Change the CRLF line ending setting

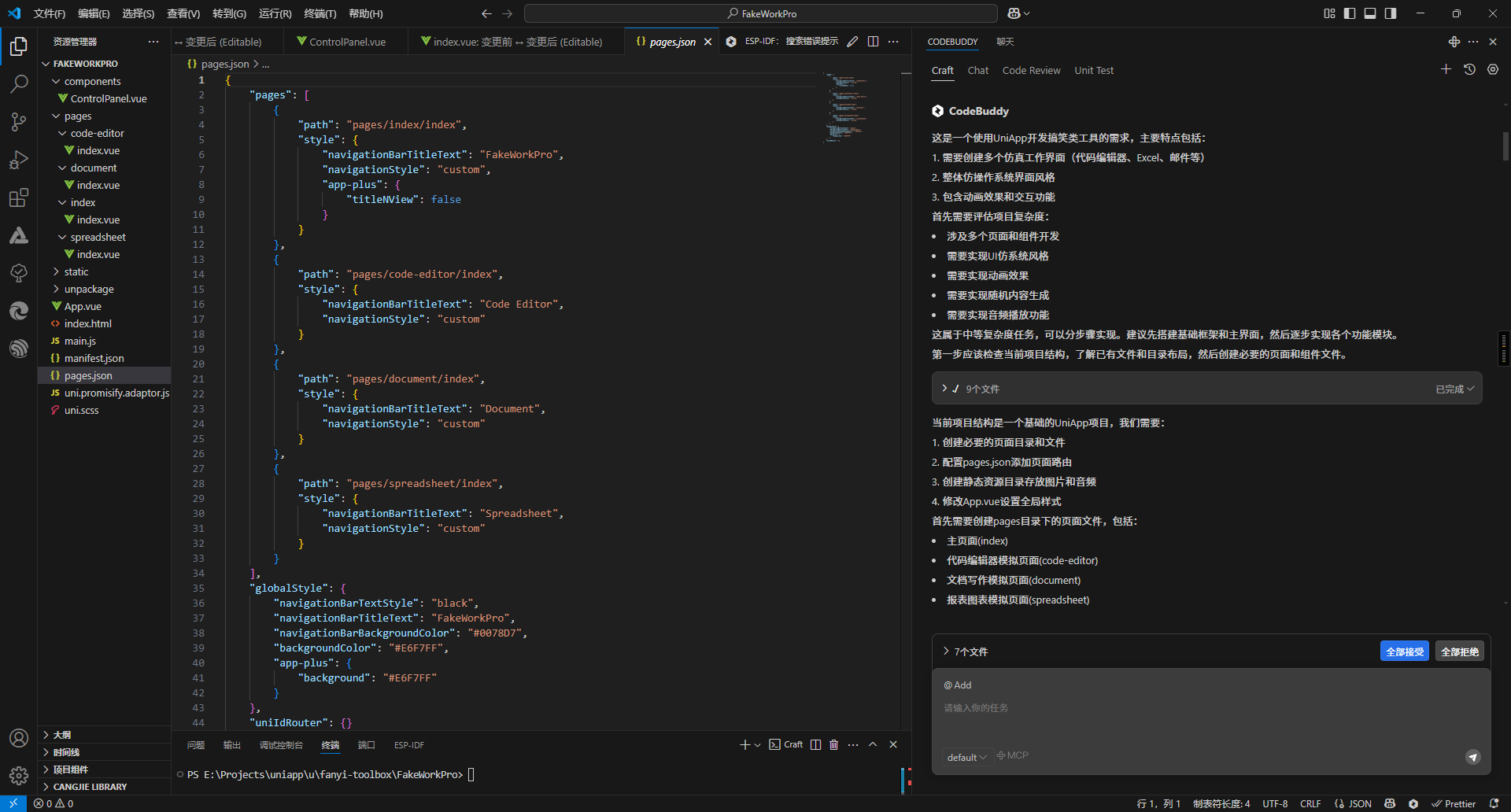[1310, 803]
